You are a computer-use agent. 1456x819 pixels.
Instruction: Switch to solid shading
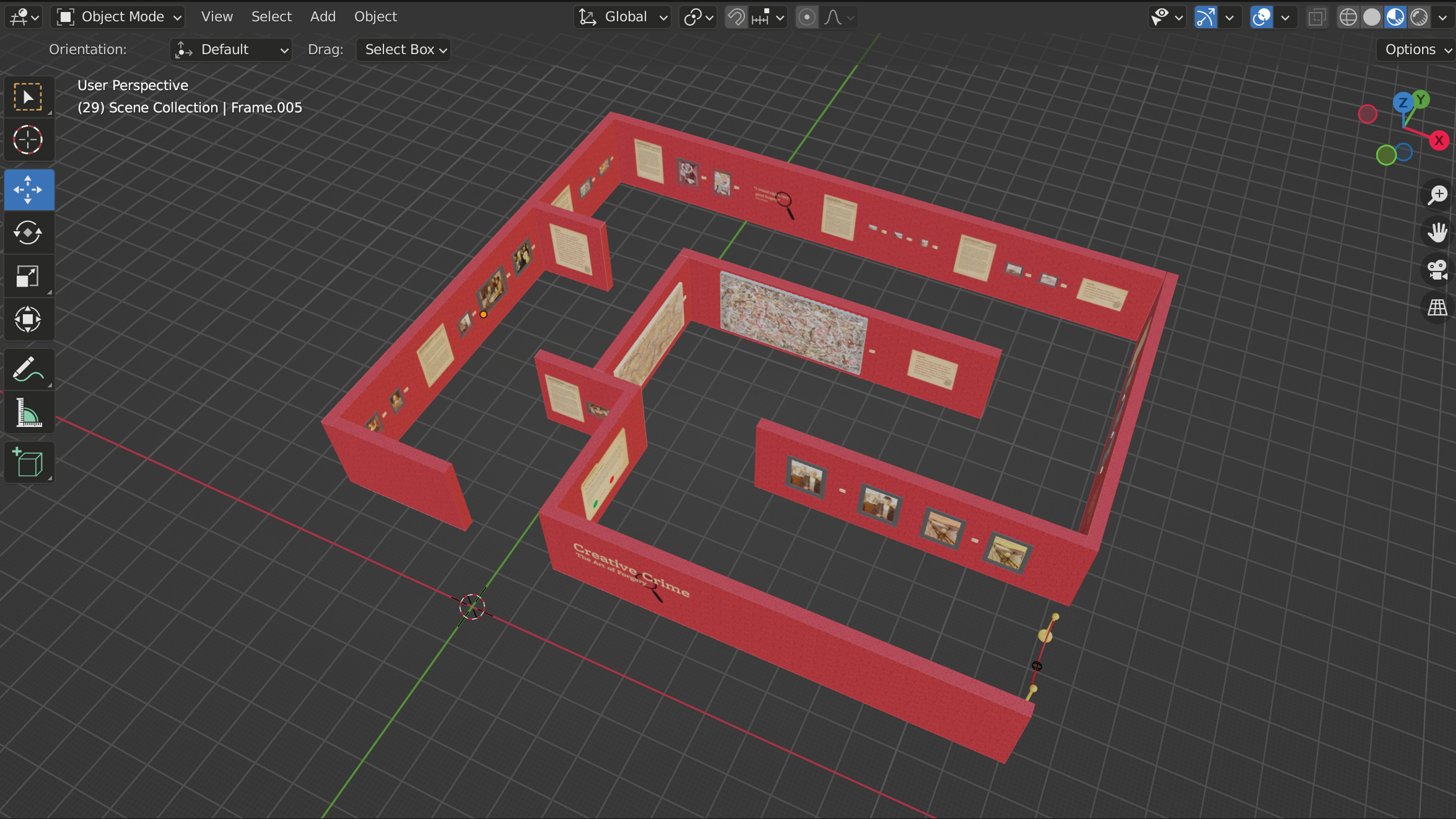pyautogui.click(x=1372, y=17)
